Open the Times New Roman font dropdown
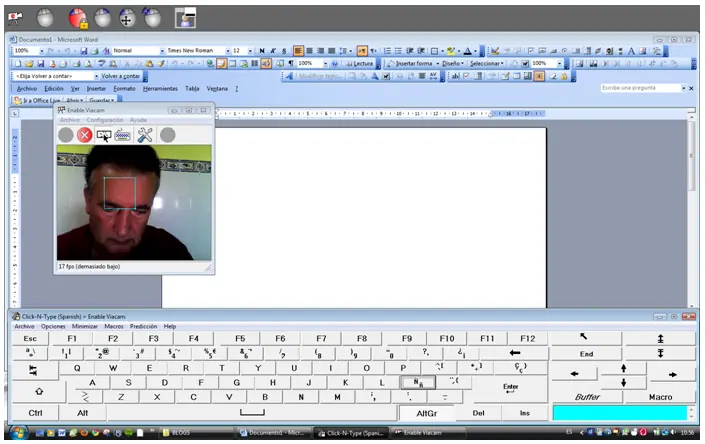The width and height of the screenshot is (705, 444). click(x=228, y=51)
